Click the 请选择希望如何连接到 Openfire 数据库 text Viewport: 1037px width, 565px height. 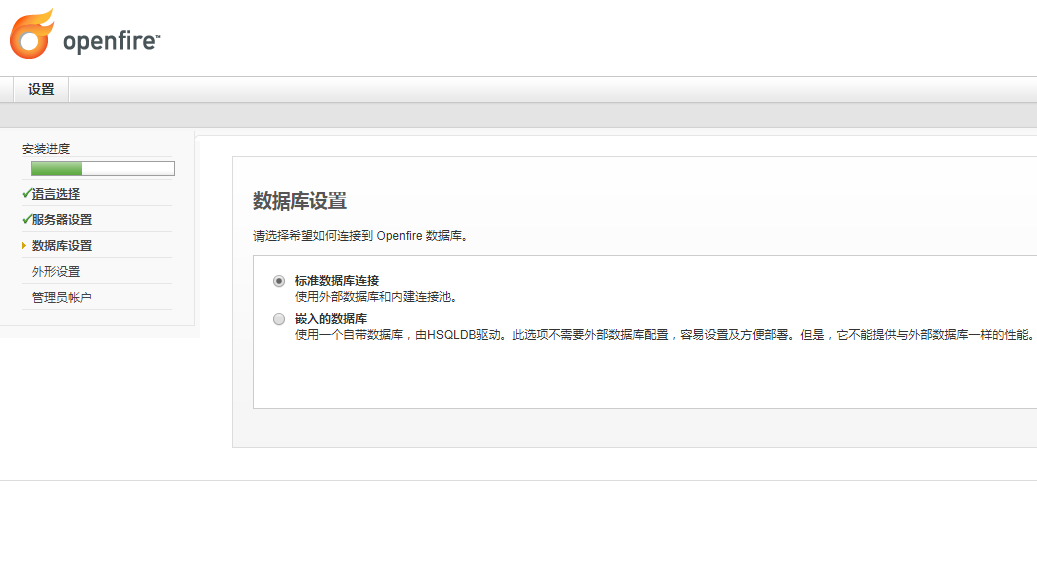point(360,236)
